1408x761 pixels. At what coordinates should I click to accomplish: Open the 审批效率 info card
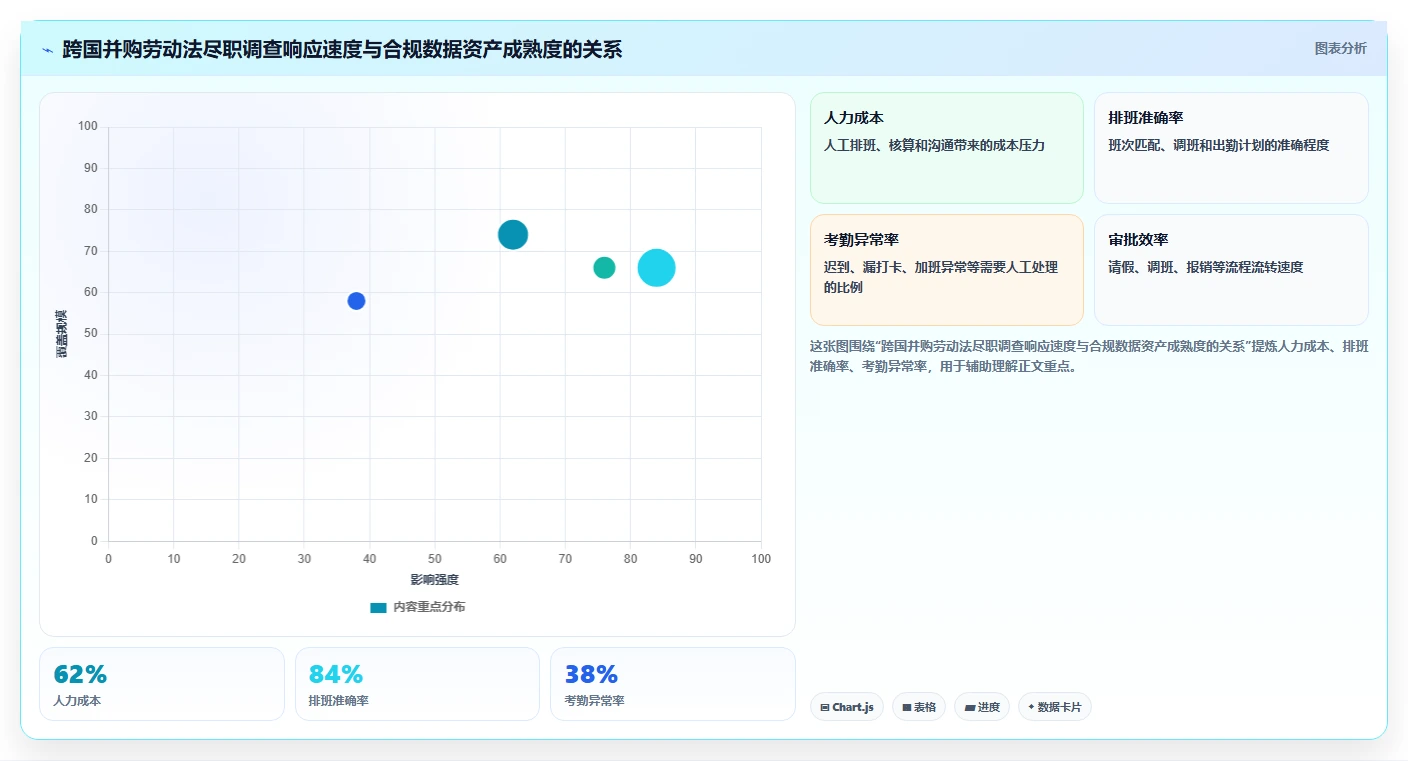[x=1231, y=270]
